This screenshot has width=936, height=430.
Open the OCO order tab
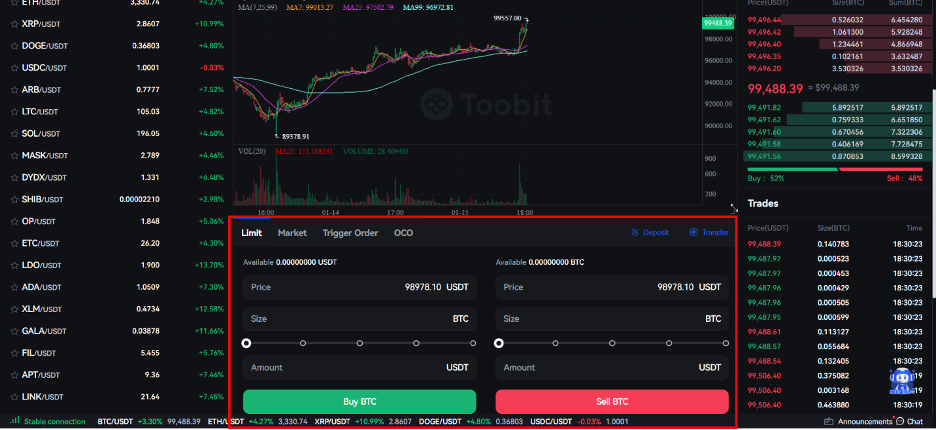[x=403, y=232]
